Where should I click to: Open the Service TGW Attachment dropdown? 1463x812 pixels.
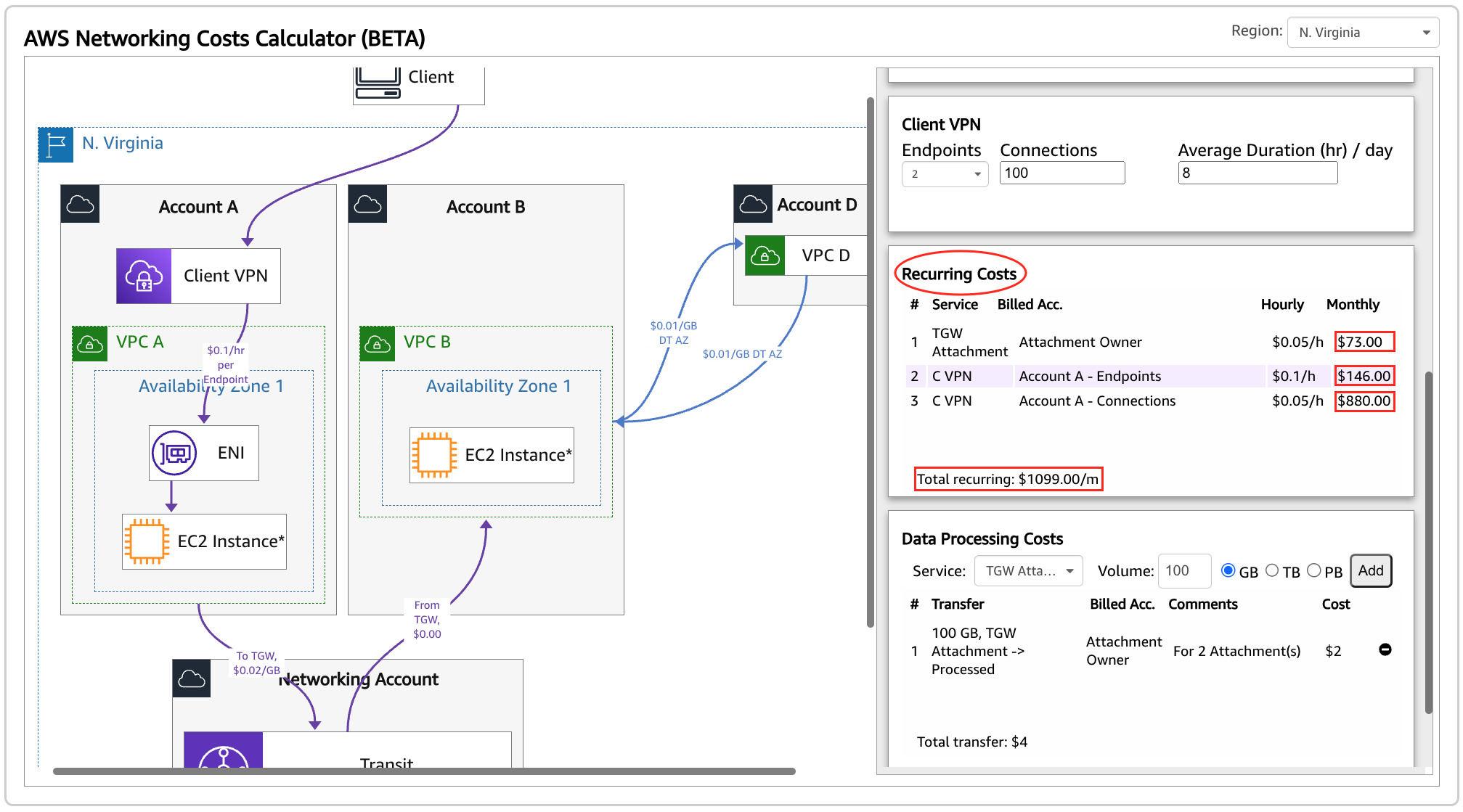tap(1028, 571)
